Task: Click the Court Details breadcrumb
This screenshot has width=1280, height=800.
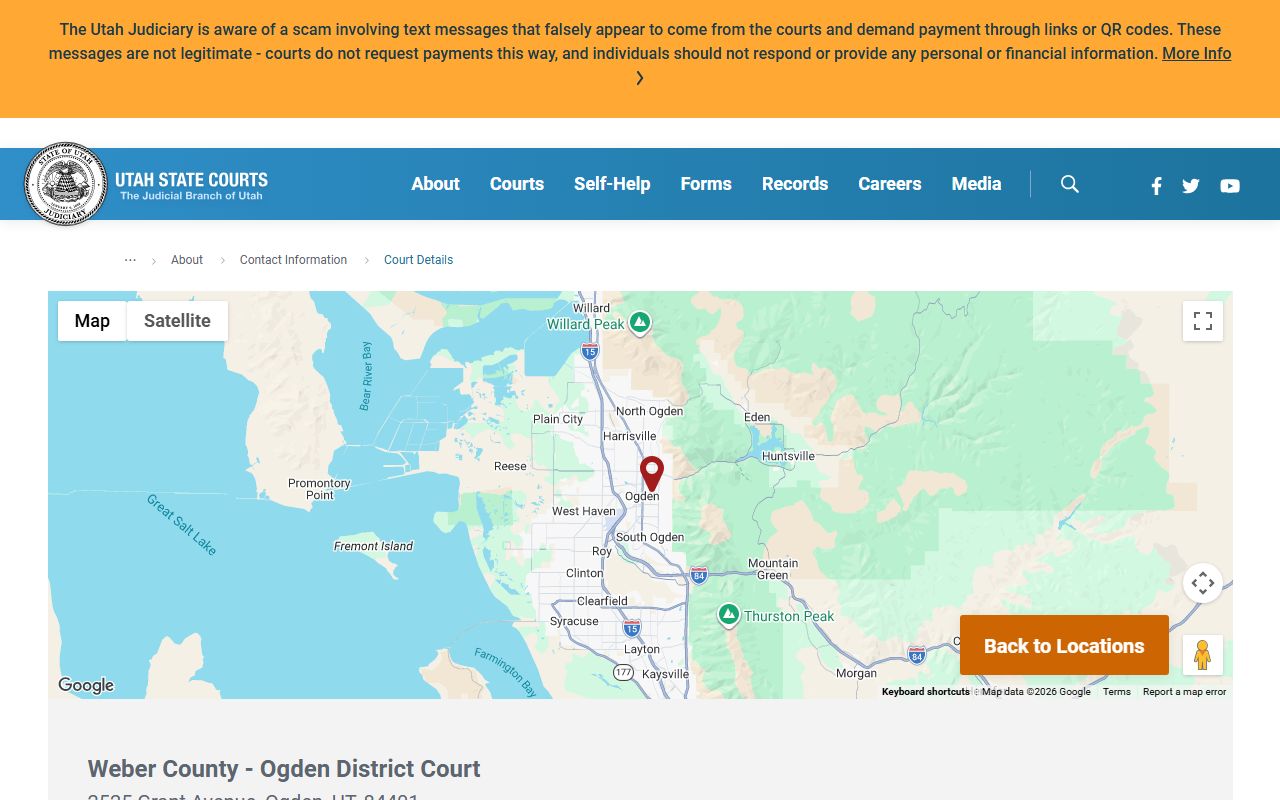Action: [x=419, y=260]
